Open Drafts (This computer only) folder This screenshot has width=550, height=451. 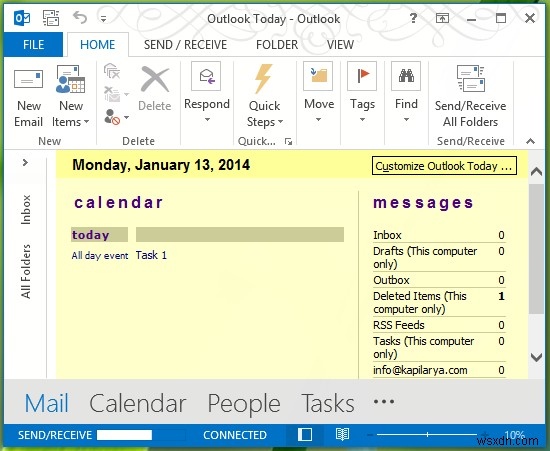439,257
